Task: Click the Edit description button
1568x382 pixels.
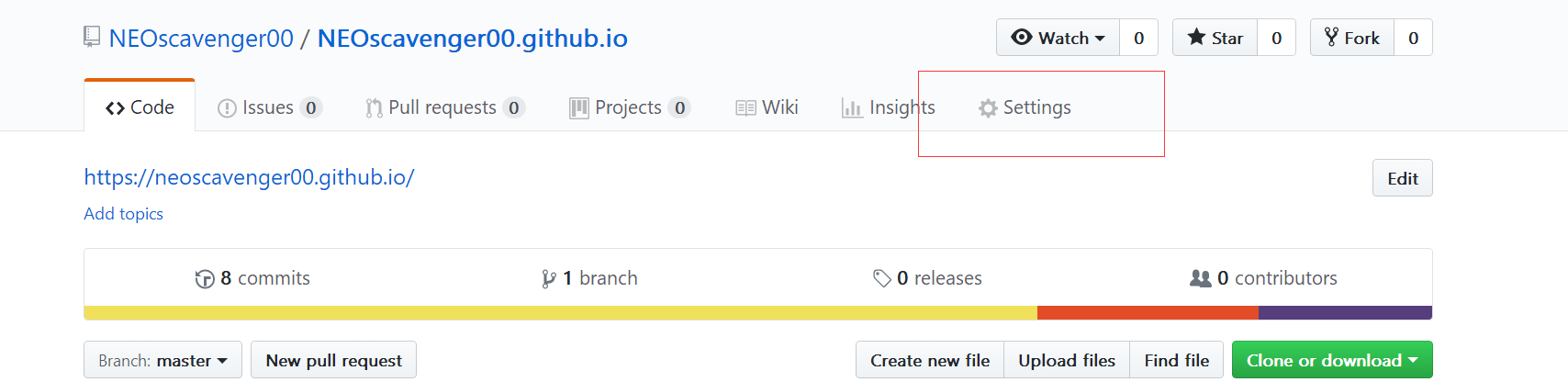Action: [1403, 178]
